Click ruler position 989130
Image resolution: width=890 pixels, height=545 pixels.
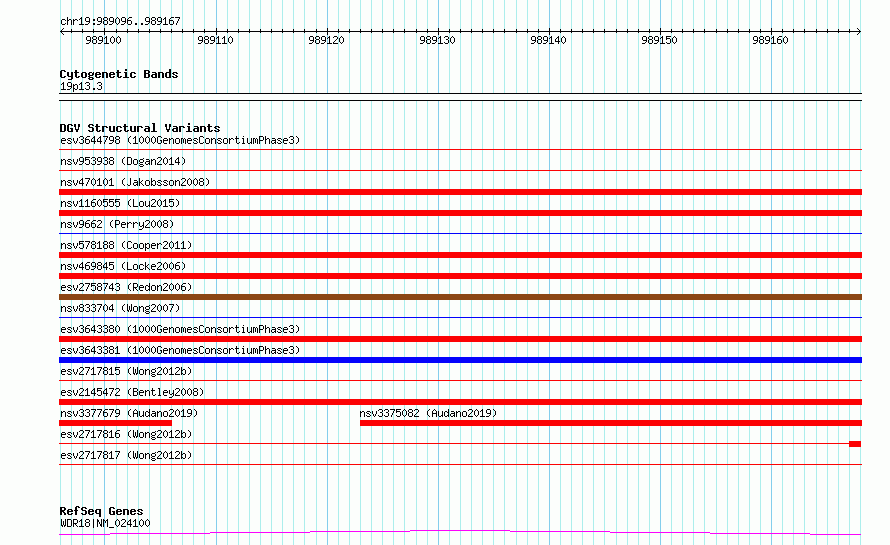click(437, 40)
